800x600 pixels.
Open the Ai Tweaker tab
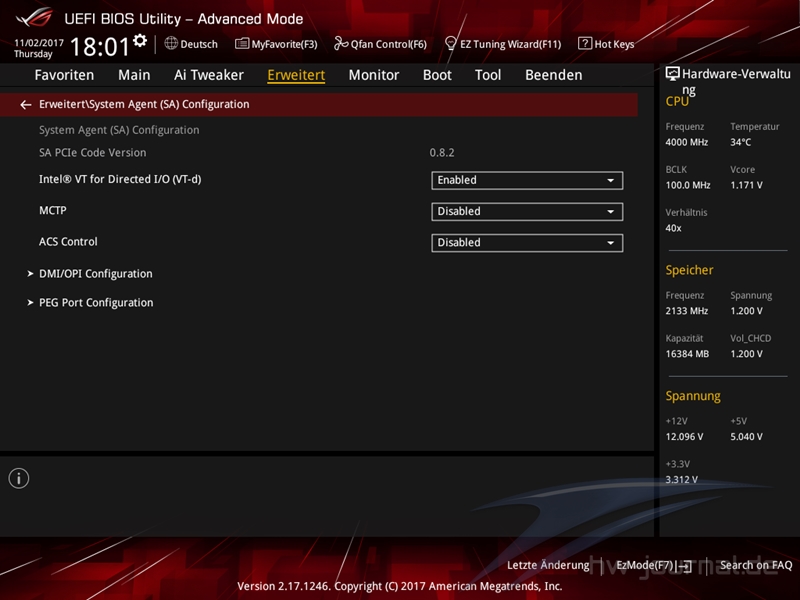209,75
